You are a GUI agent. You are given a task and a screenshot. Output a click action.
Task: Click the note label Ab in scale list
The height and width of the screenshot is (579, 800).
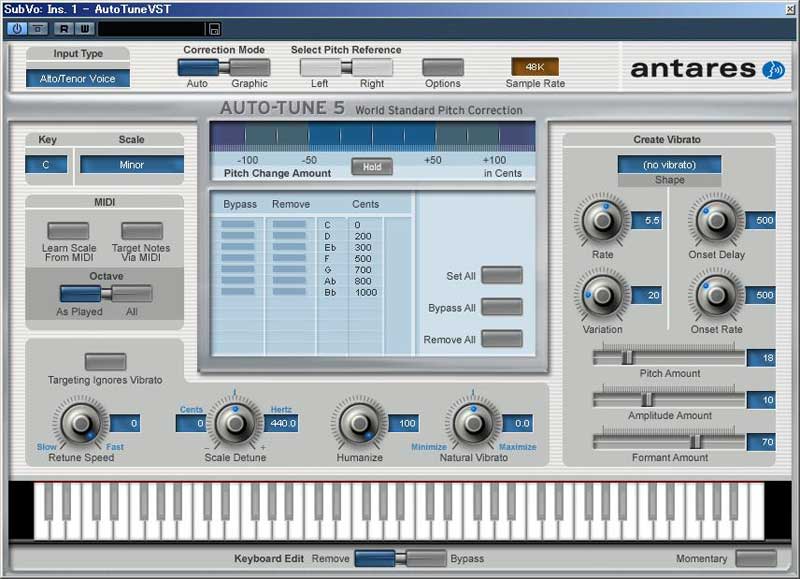[330, 281]
